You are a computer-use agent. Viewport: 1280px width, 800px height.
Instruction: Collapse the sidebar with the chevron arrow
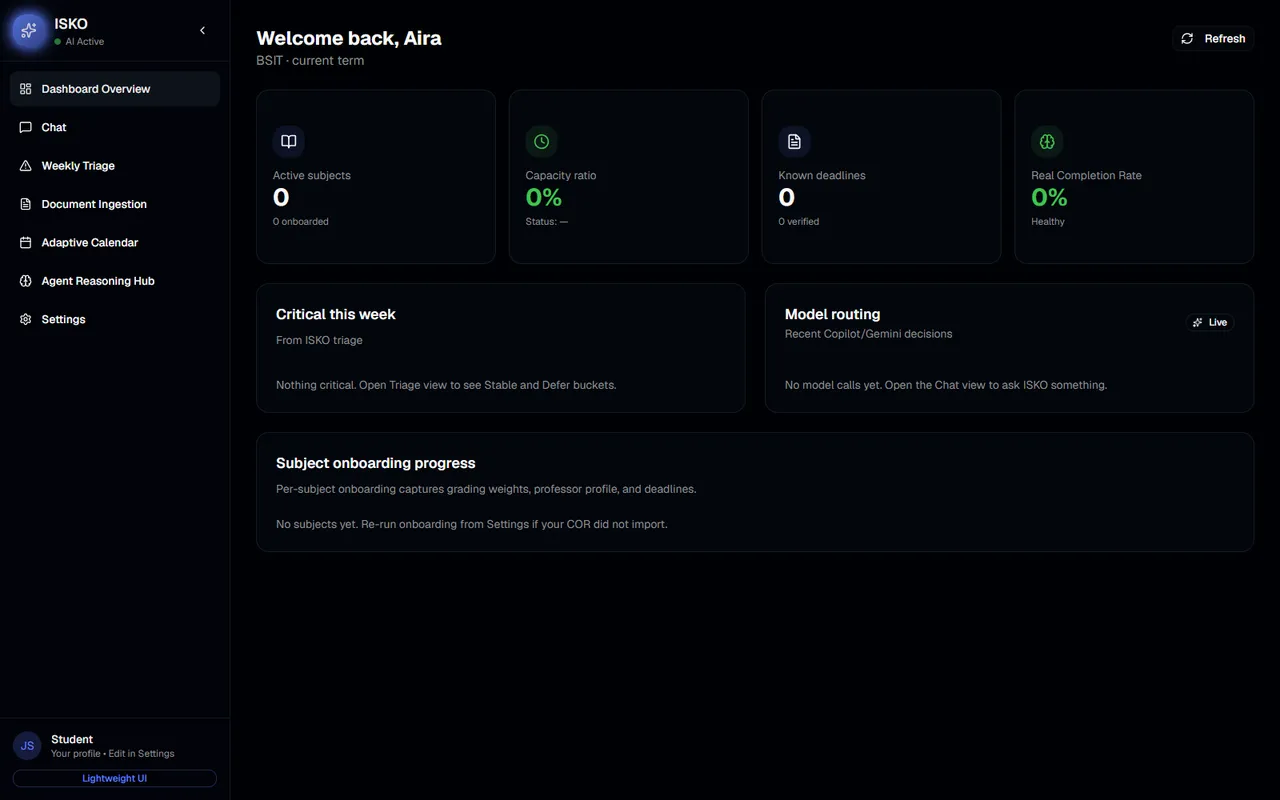coord(202,31)
